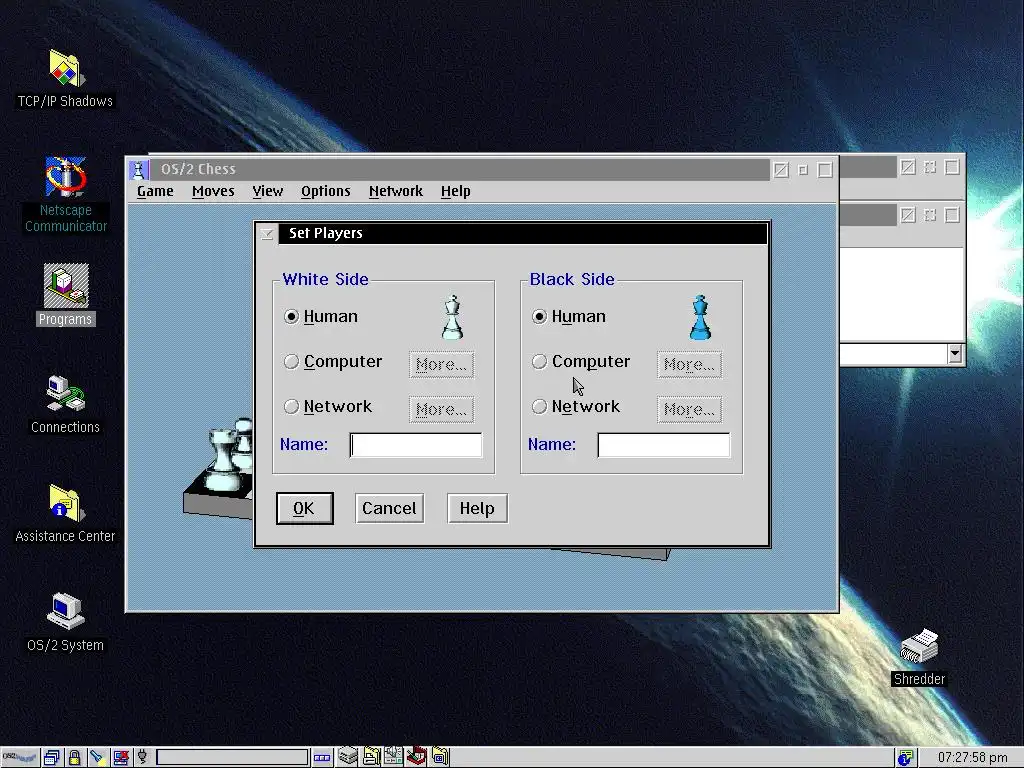This screenshot has width=1024, height=768.
Task: Click the Help button in Set Players
Action: click(477, 509)
